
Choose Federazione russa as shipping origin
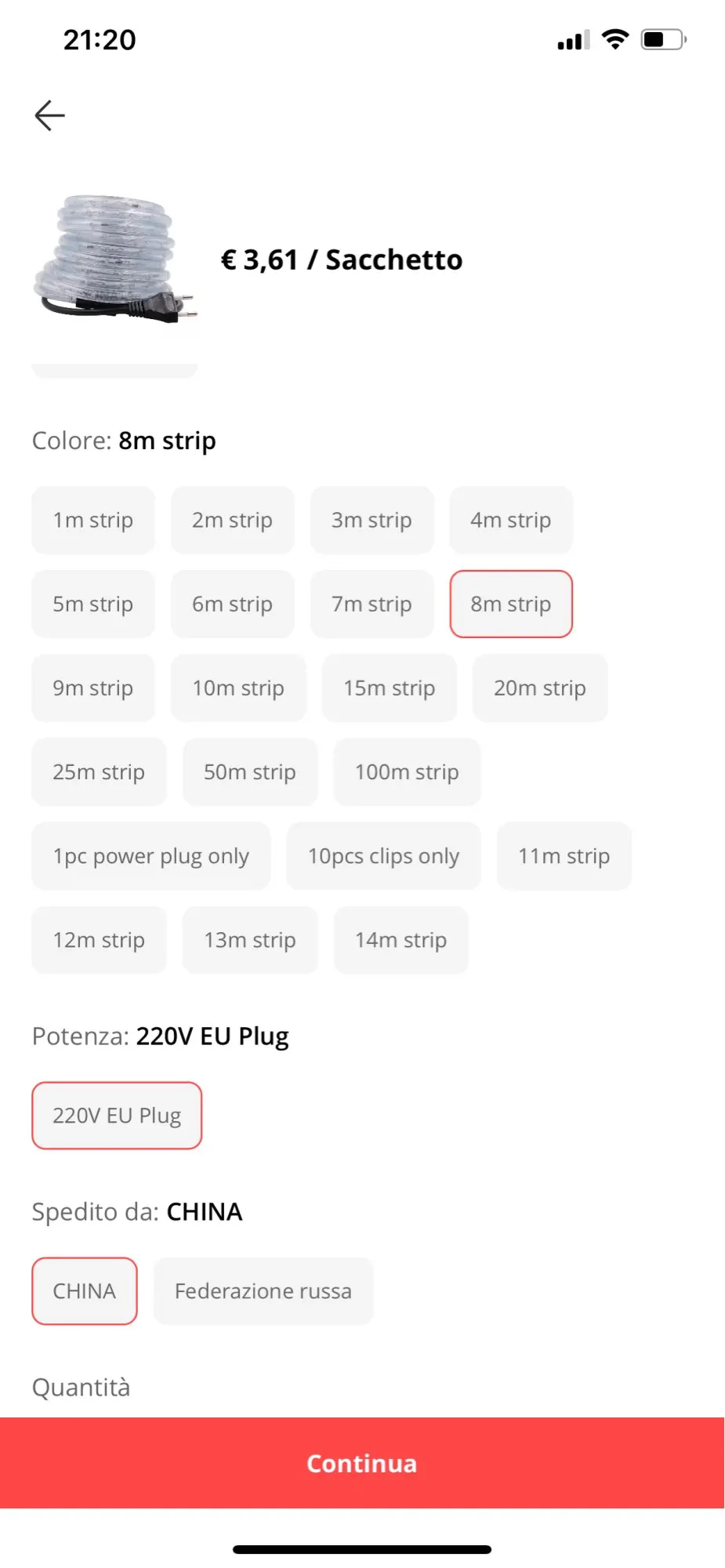(x=263, y=1290)
